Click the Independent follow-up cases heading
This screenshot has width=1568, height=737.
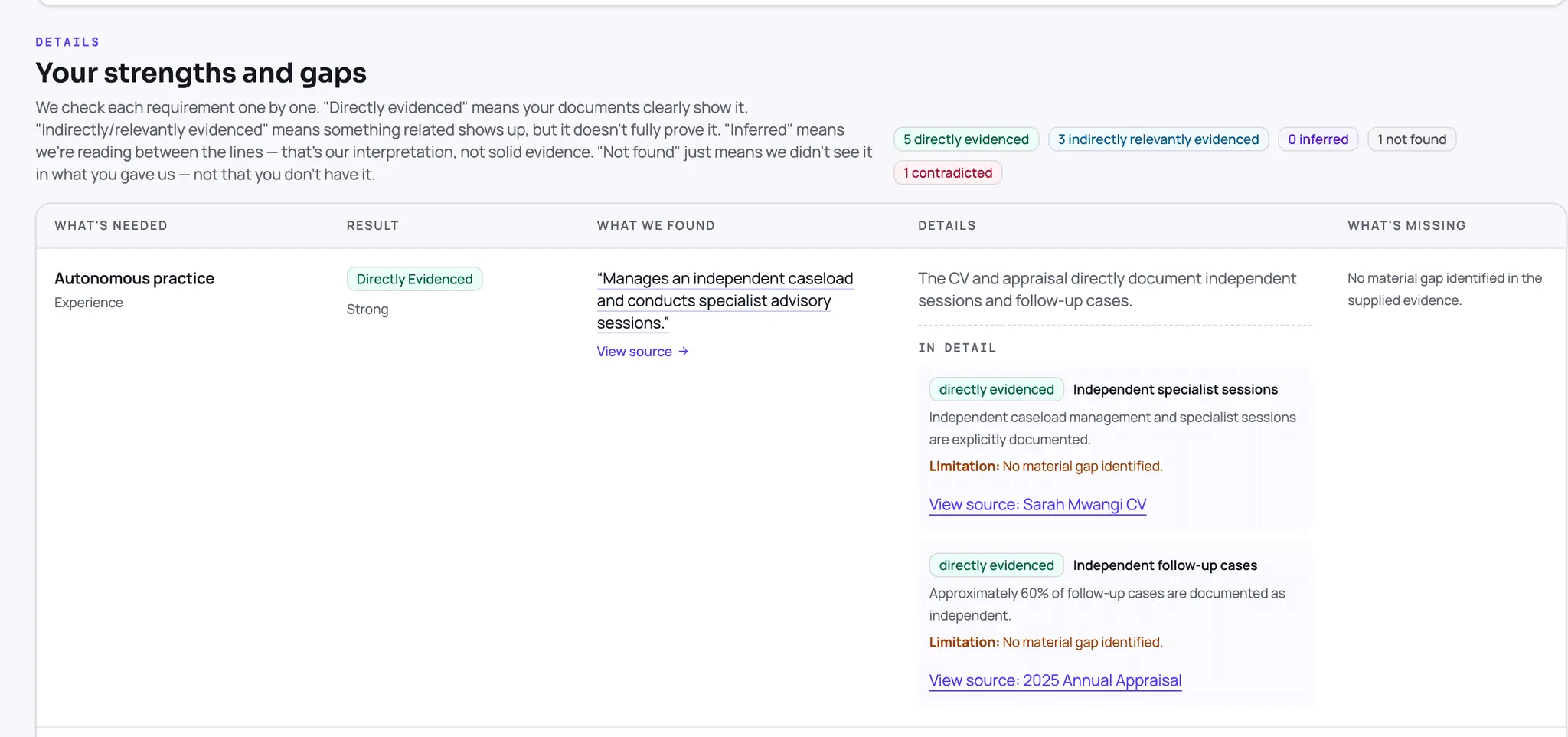tap(1165, 565)
